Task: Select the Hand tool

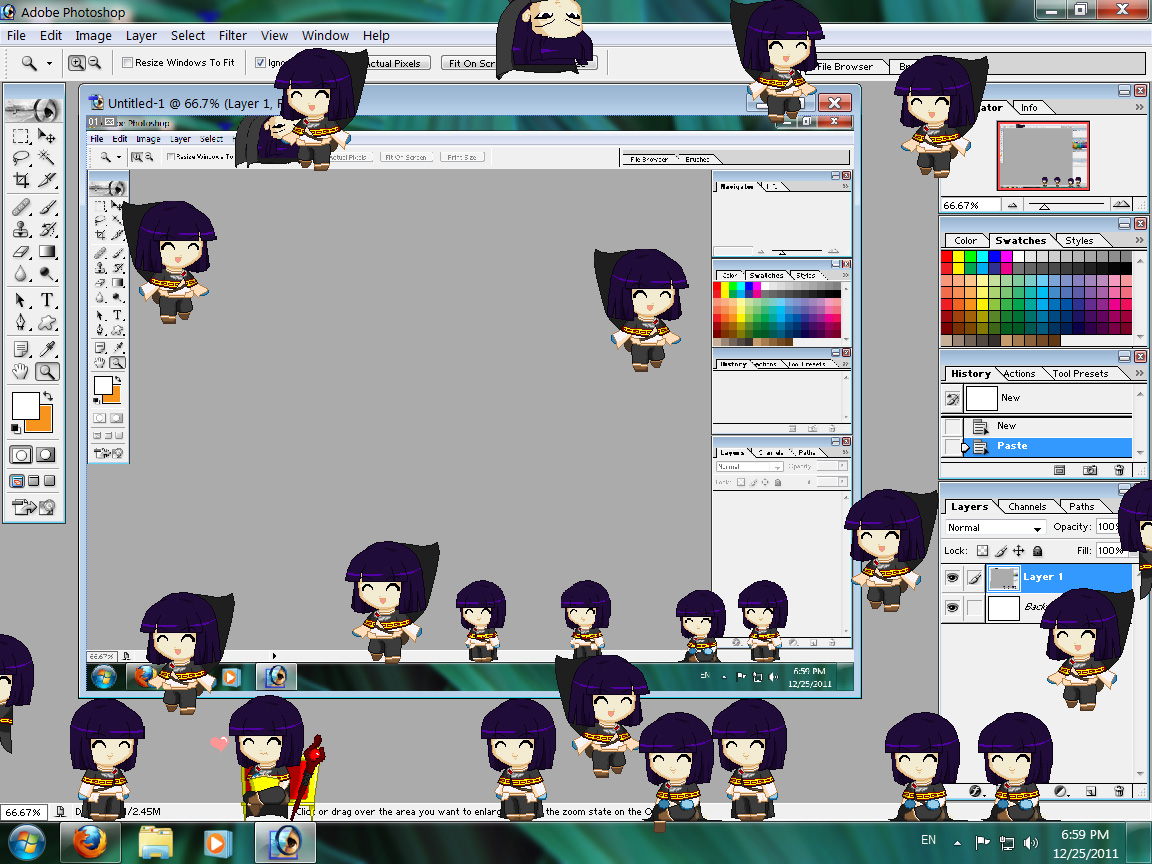Action: 21,372
